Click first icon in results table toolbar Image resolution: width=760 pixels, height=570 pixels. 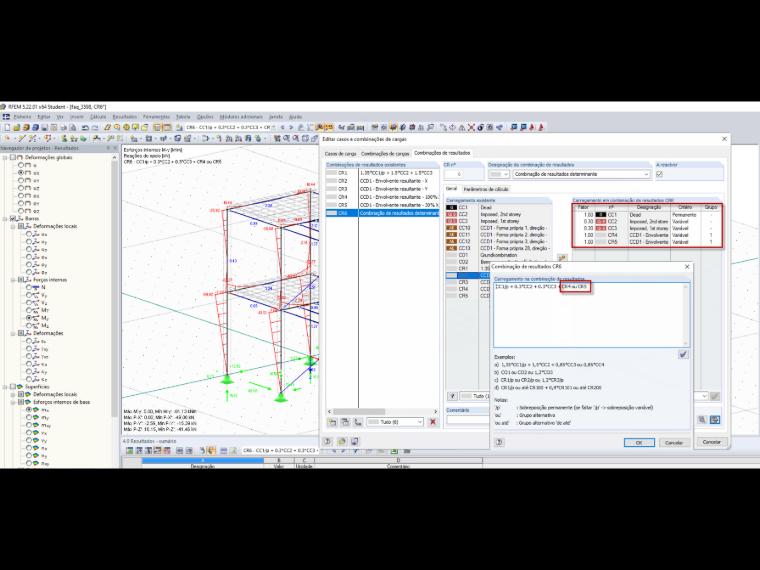coord(129,451)
